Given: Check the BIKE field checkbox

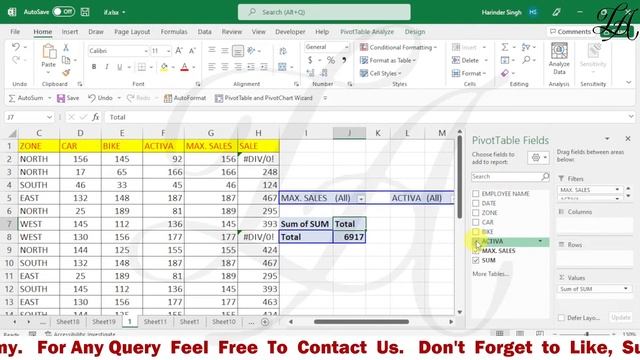Looking at the screenshot, I should (476, 231).
